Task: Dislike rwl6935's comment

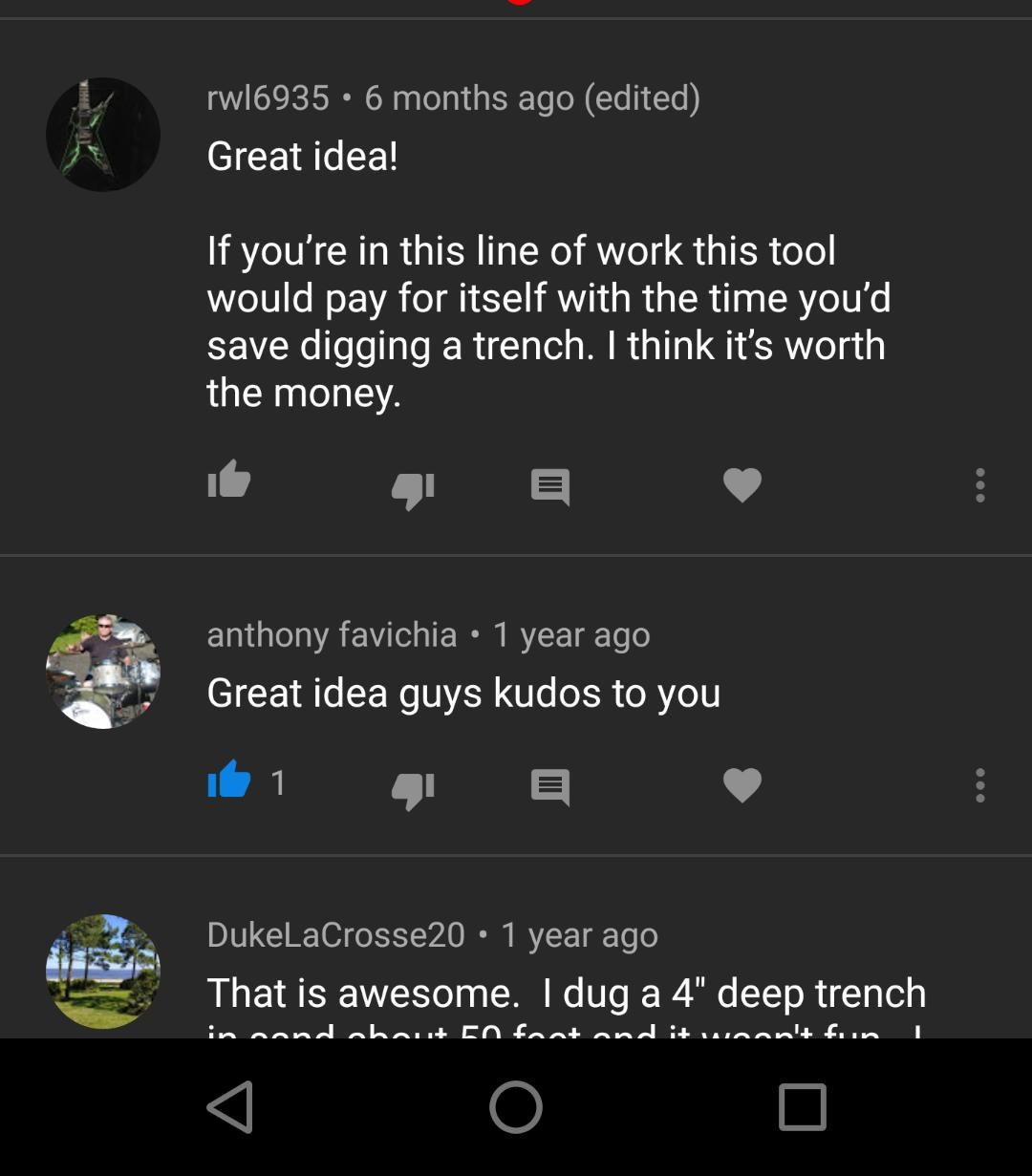Action: click(x=413, y=490)
